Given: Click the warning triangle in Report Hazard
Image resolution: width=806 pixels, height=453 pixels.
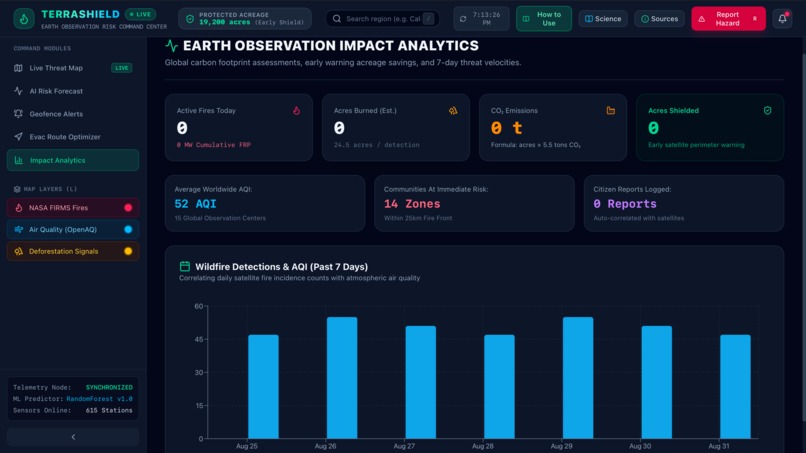Looking at the screenshot, I should [702, 19].
